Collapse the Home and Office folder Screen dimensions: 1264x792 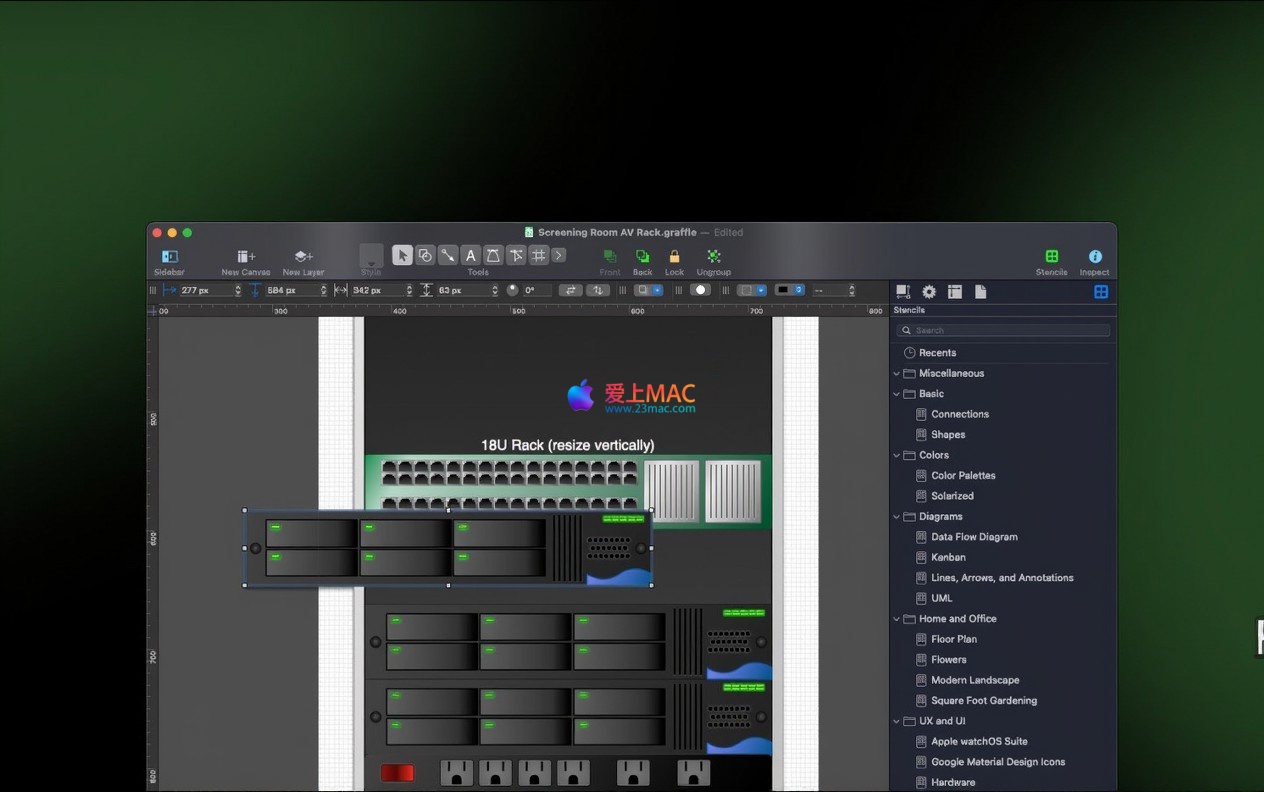point(896,619)
